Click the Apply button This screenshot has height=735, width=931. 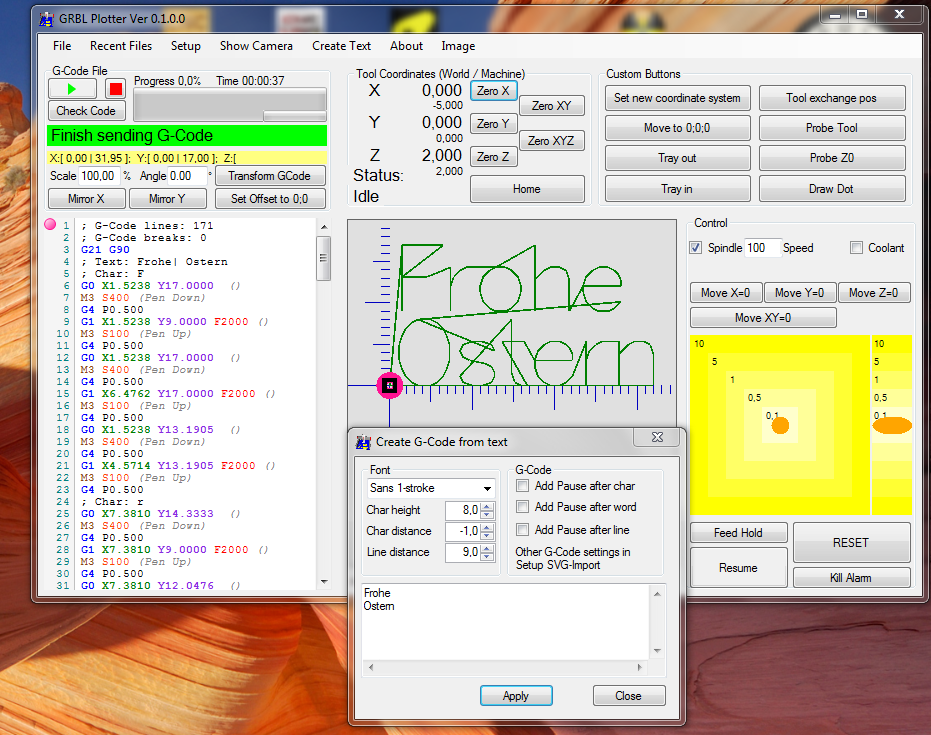(x=516, y=696)
